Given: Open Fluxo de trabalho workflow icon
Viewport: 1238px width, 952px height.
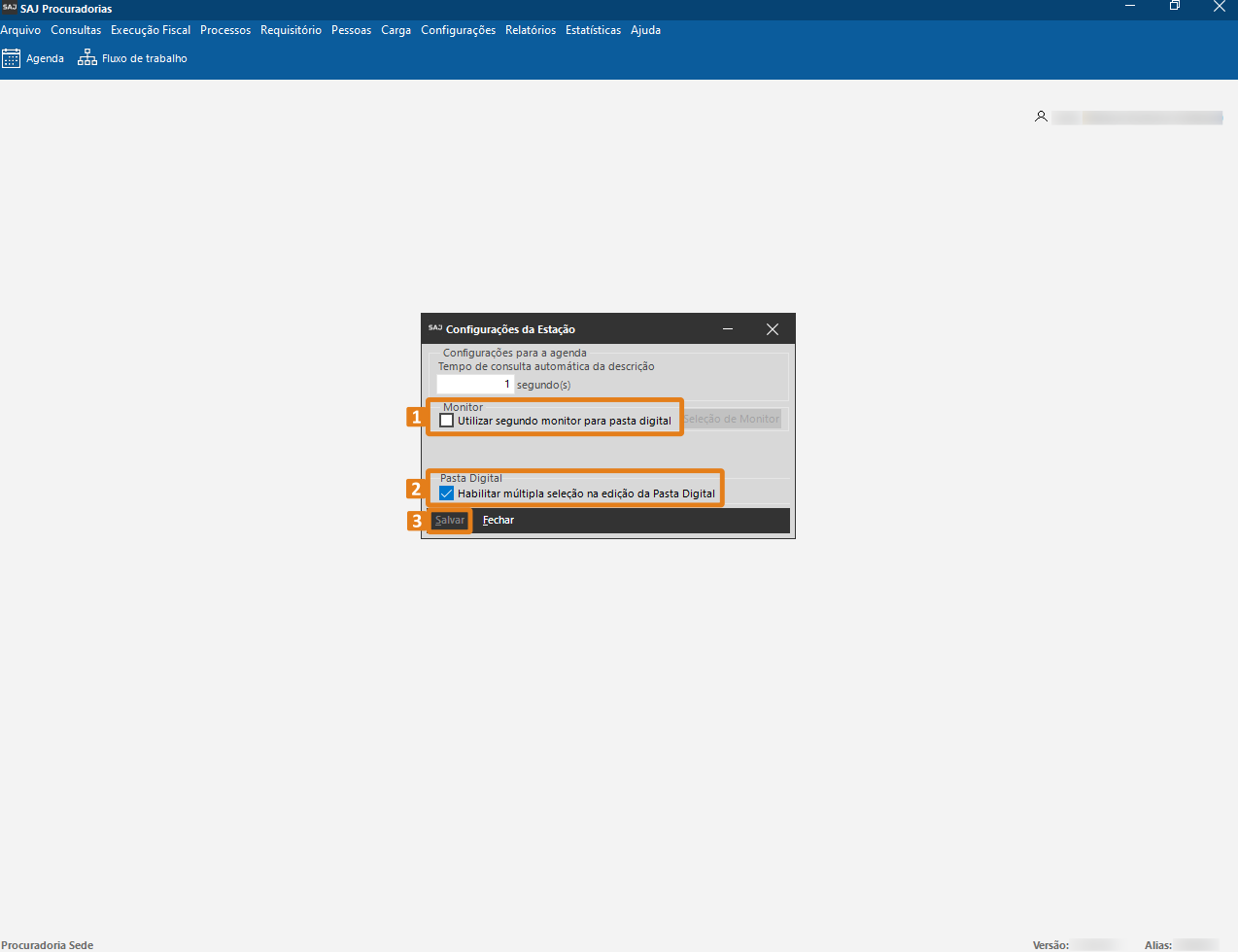Looking at the screenshot, I should pyautogui.click(x=87, y=58).
